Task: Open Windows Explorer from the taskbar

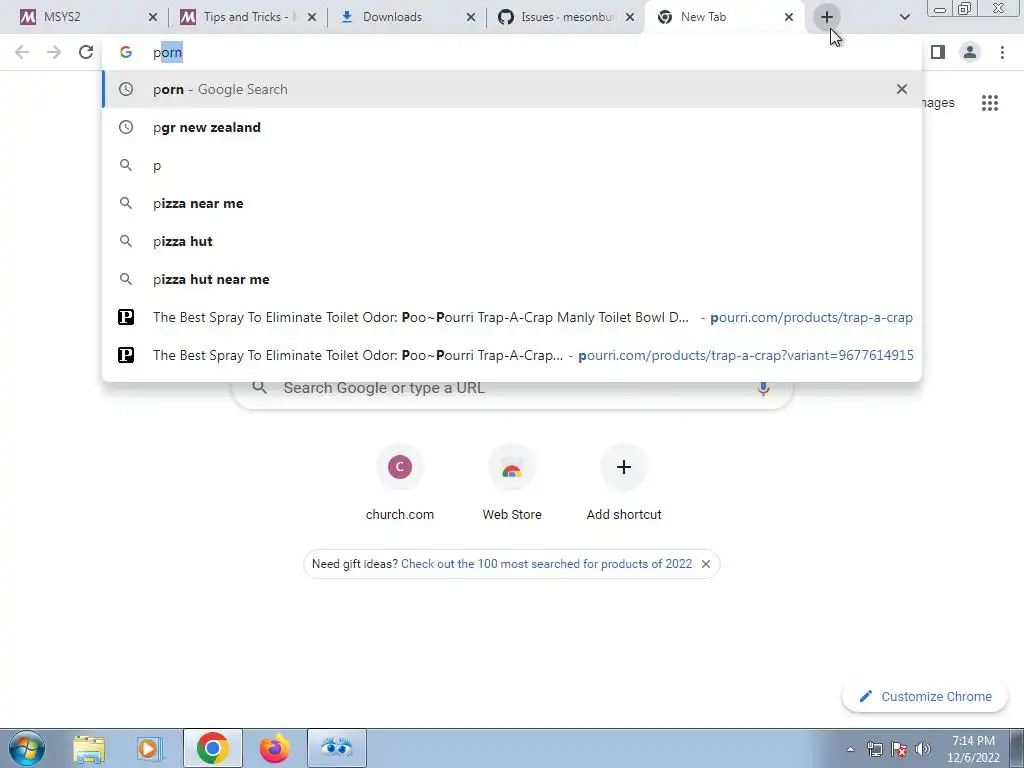Action: (89, 748)
